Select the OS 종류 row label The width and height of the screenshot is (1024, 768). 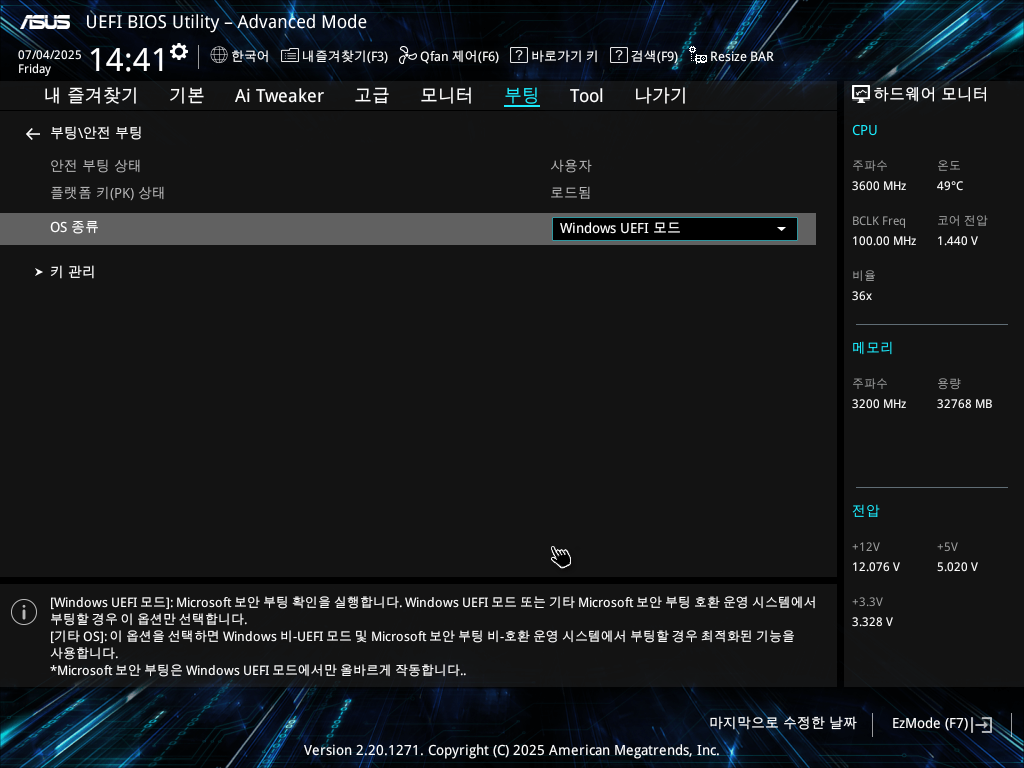pos(74,227)
